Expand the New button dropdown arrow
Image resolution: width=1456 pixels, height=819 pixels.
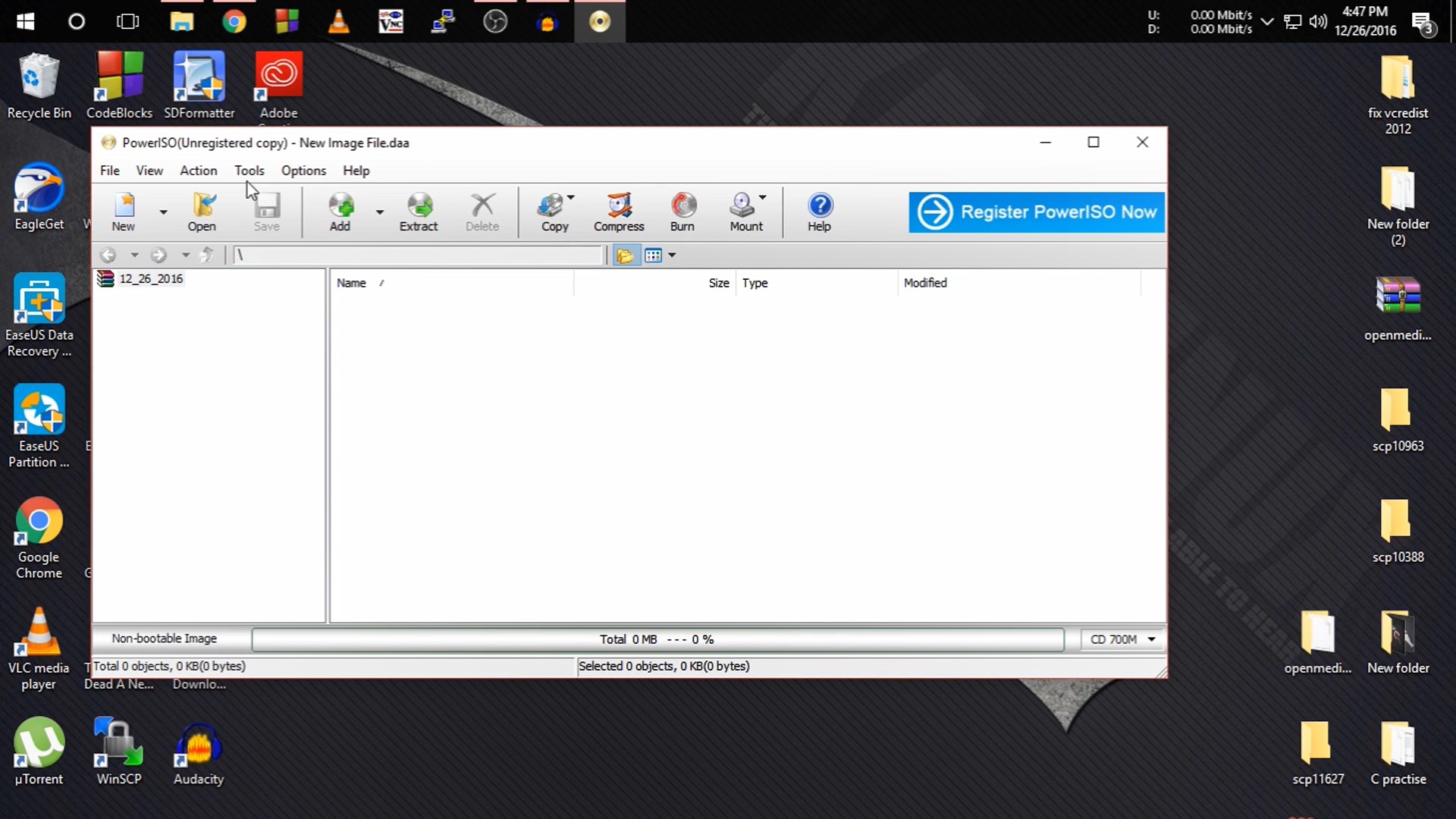point(163,212)
